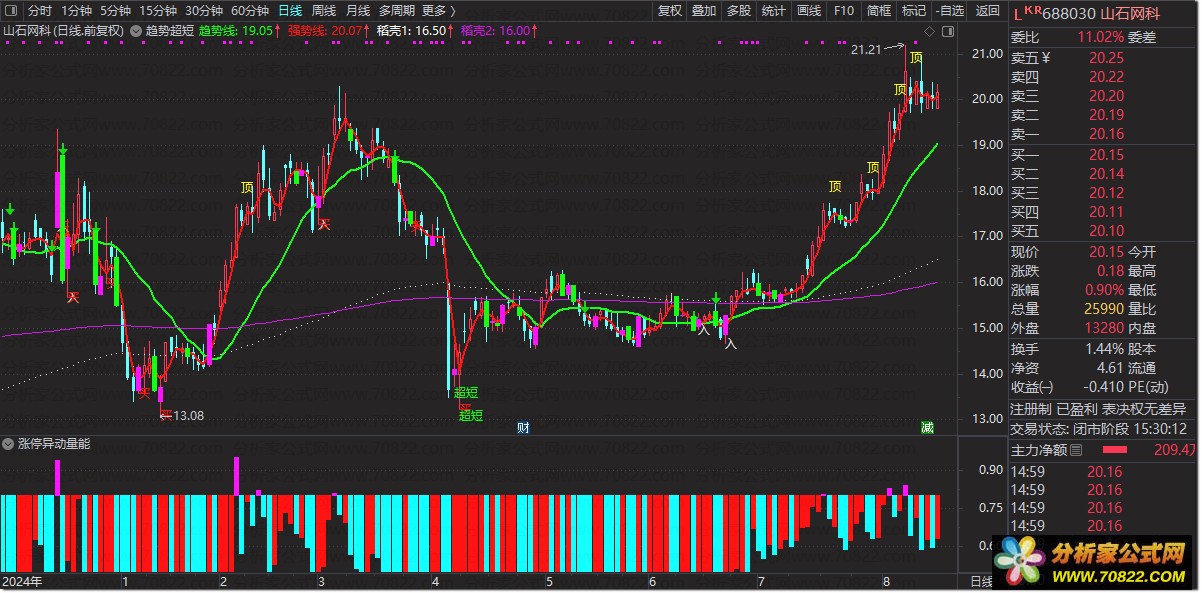The width and height of the screenshot is (1202, 593).
Task: Click the 2024年 date axis label
Action: click(x=21, y=581)
